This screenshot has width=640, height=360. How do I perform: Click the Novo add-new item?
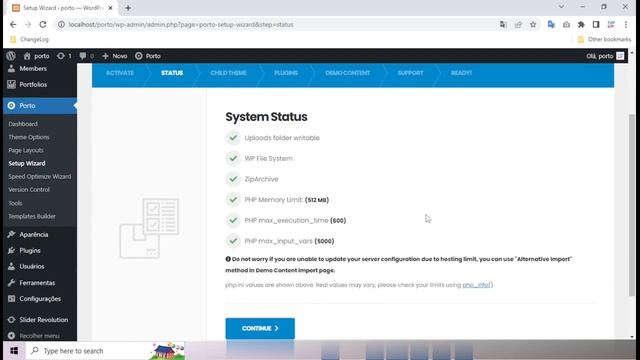[x=115, y=56]
